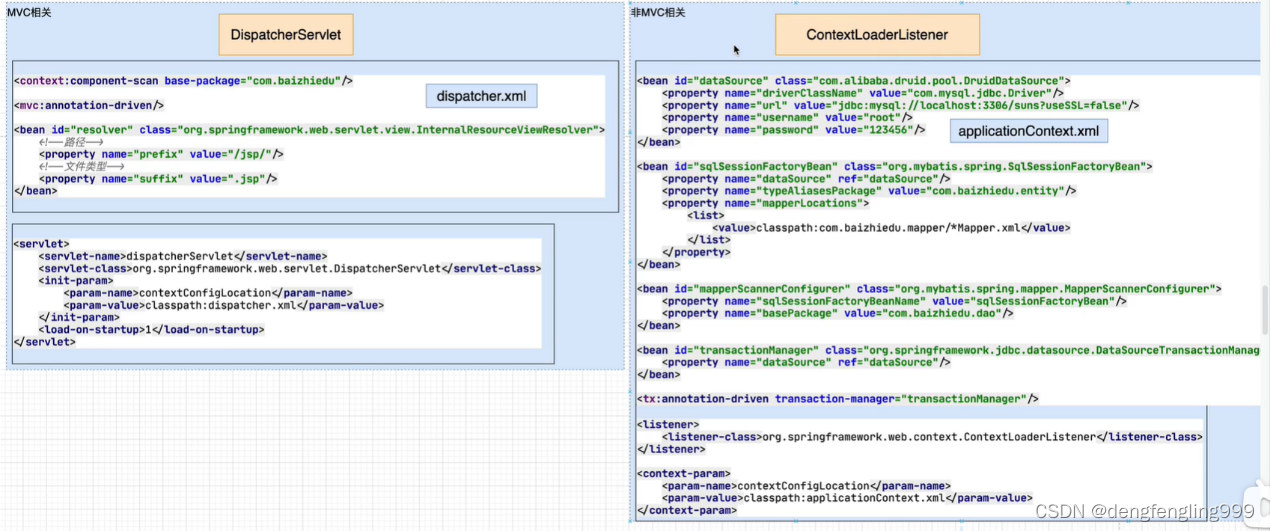1270x531 pixels.
Task: Select the ContextLoaderListener orange box
Action: point(877,35)
